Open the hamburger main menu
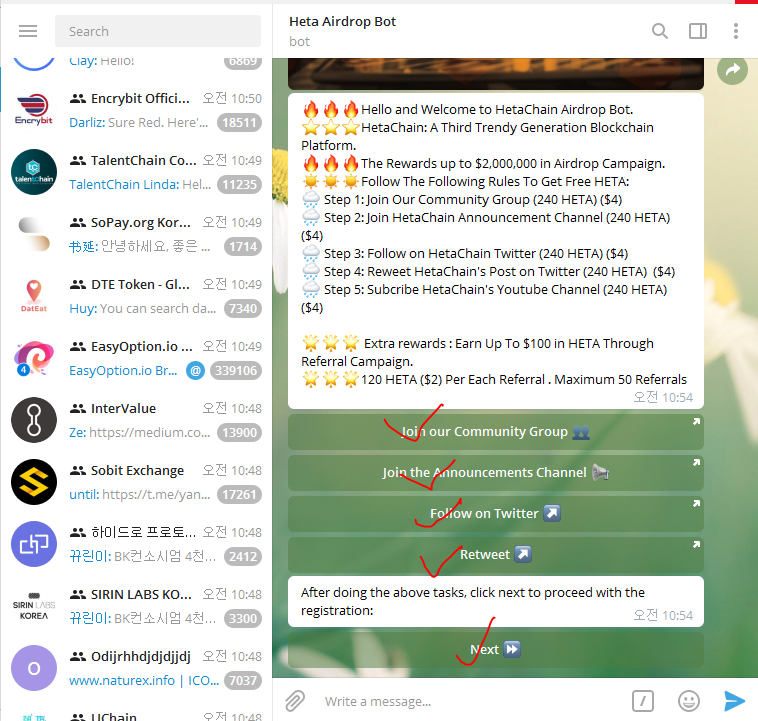758x721 pixels. pos(28,31)
